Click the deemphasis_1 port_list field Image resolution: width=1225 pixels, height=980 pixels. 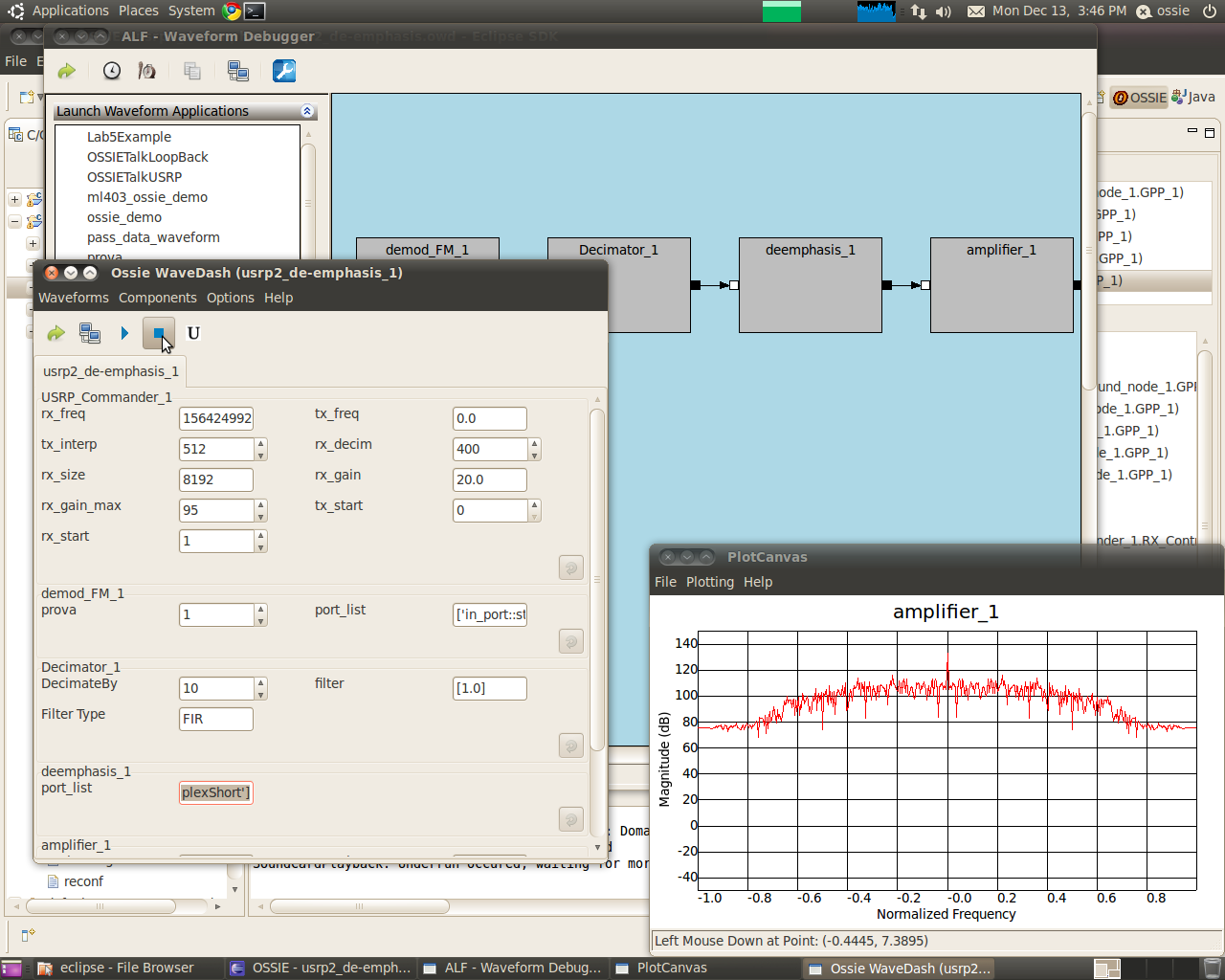[216, 792]
